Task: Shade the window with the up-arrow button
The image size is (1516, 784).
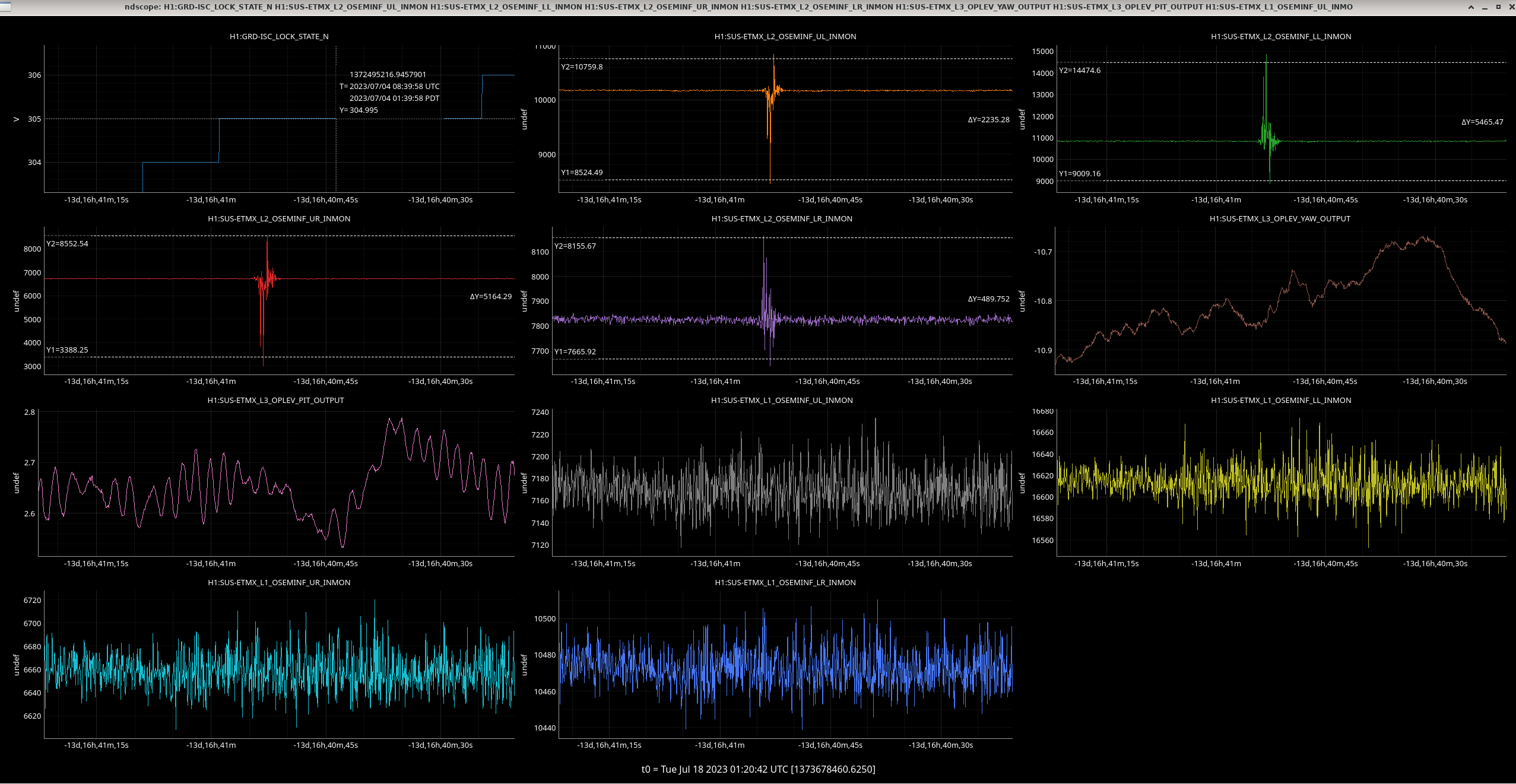Action: pos(1470,7)
